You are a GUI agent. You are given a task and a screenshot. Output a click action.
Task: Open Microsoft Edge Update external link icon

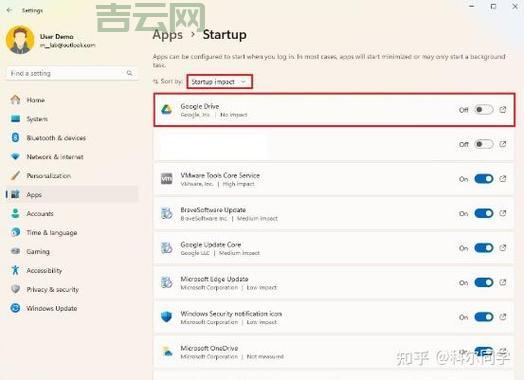coord(503,282)
